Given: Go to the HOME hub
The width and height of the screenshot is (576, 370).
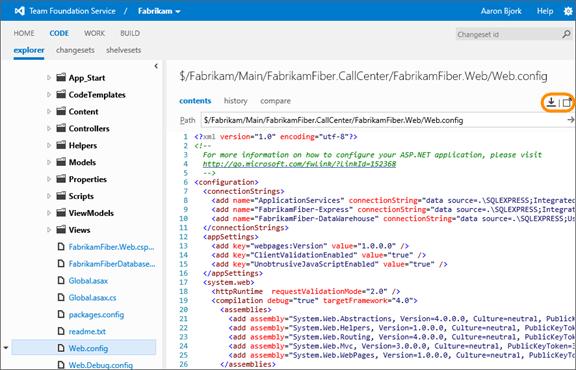Looking at the screenshot, I should pos(24,33).
